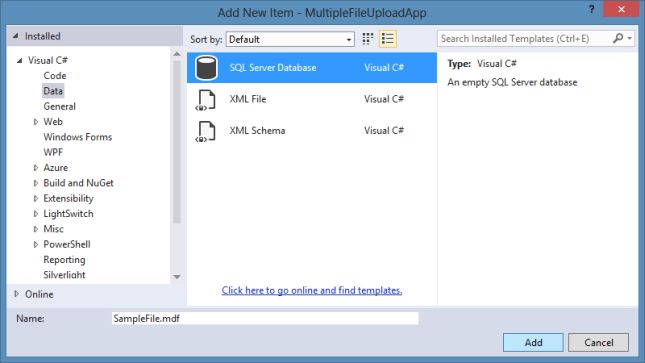Expand the LightSwitch tree node

point(36,214)
